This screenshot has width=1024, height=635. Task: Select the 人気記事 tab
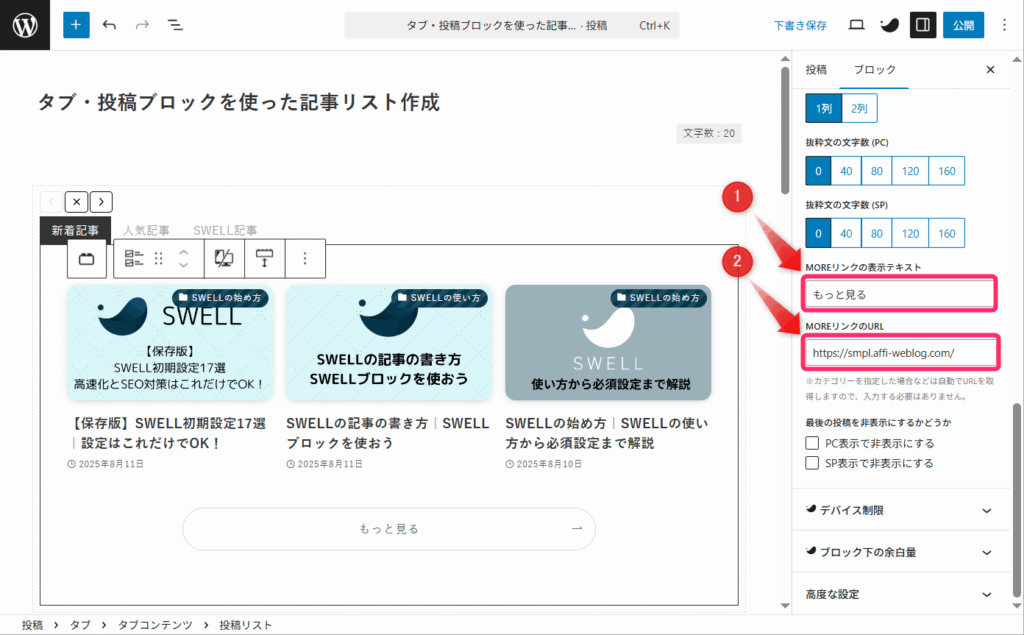146,231
